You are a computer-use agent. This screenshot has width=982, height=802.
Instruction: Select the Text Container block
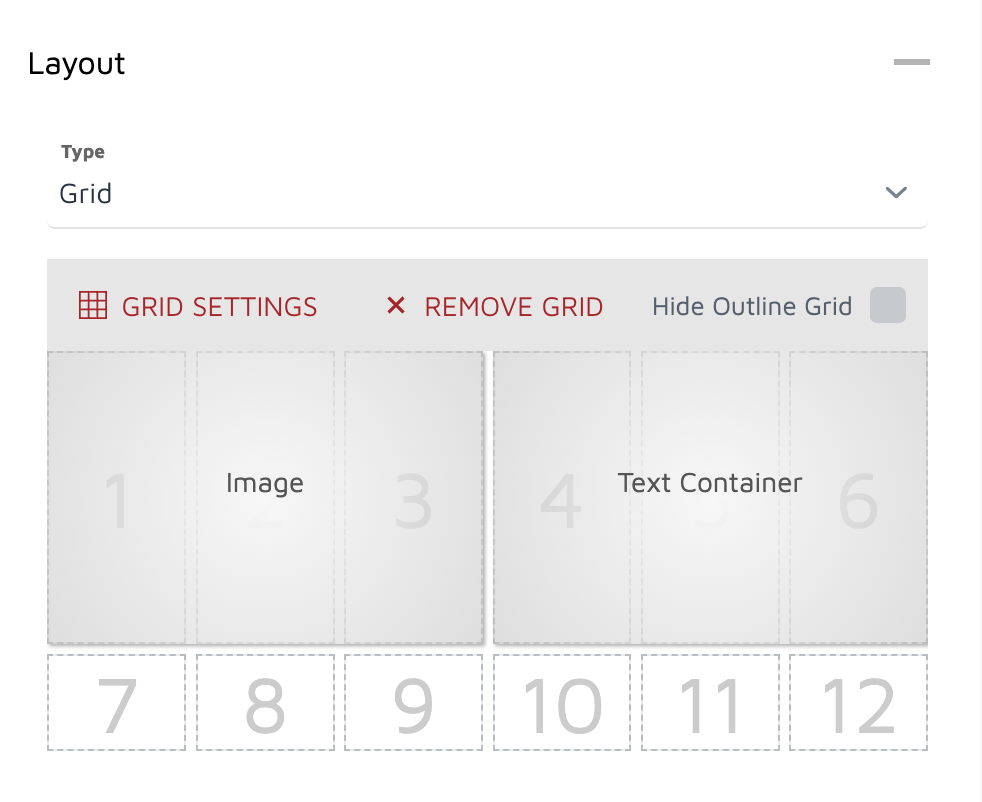710,483
